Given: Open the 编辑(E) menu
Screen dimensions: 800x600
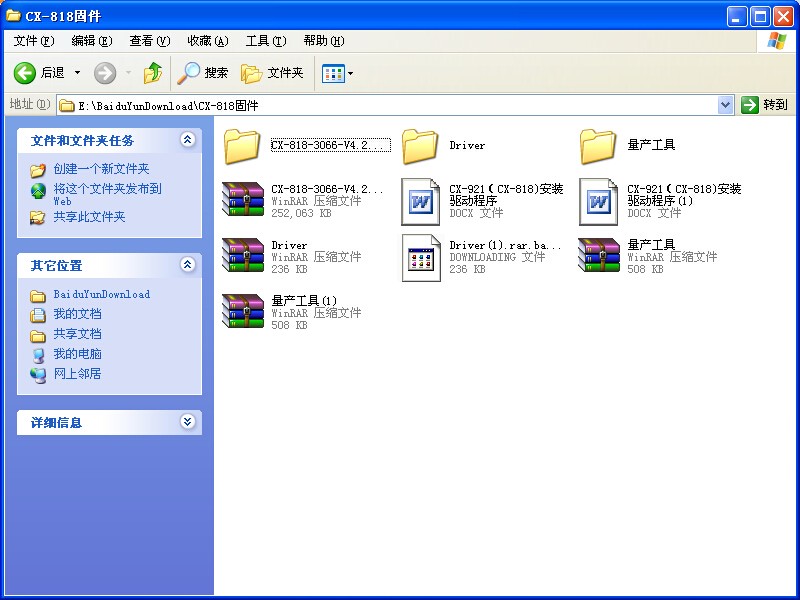Looking at the screenshot, I should 92,41.
